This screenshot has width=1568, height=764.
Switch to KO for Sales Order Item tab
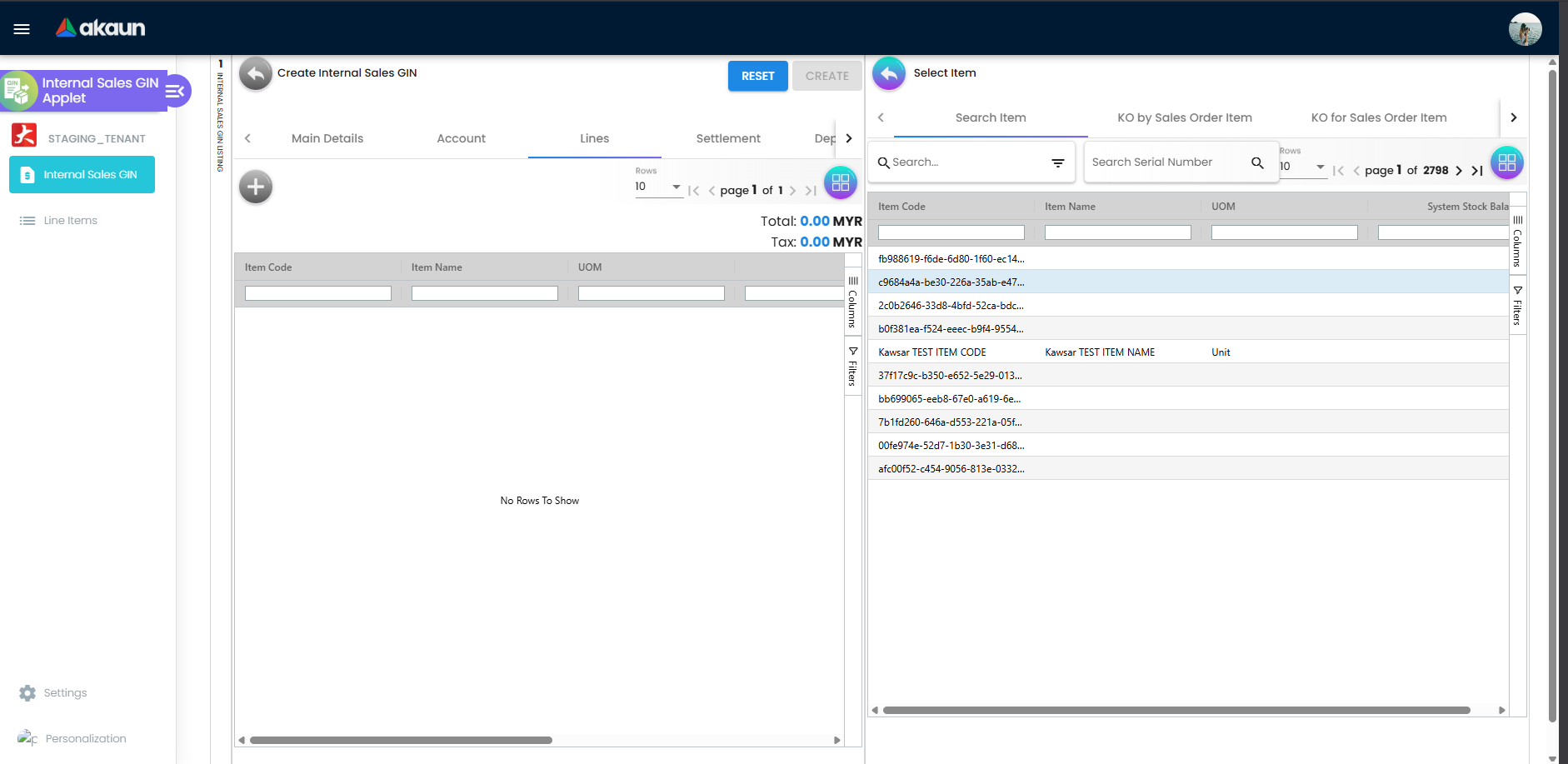[x=1379, y=117]
